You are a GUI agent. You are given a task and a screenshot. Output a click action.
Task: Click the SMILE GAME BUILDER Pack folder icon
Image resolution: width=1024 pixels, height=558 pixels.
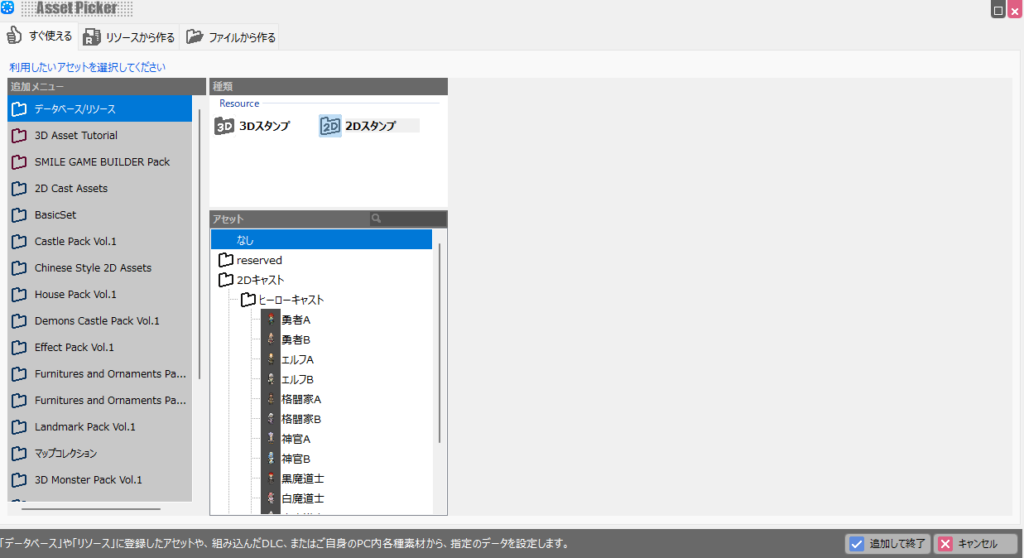point(18,162)
